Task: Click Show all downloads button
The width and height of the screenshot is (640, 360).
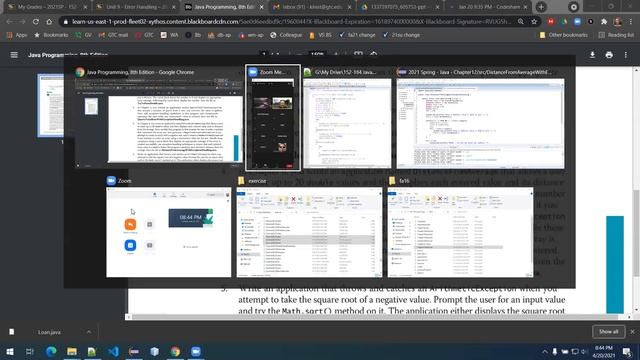Action: pyautogui.click(x=608, y=332)
